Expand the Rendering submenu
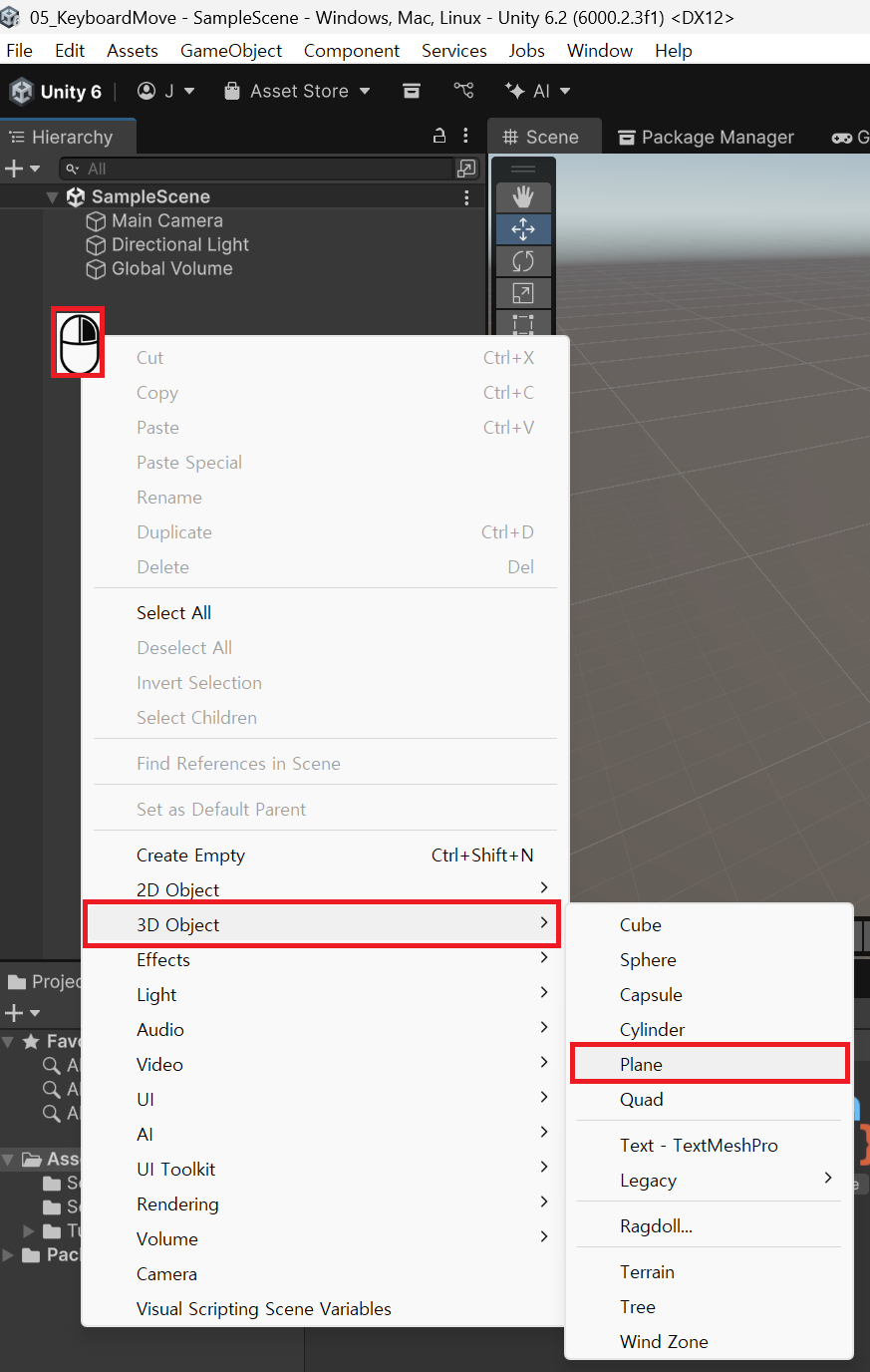The image size is (870, 1372). click(x=325, y=1203)
